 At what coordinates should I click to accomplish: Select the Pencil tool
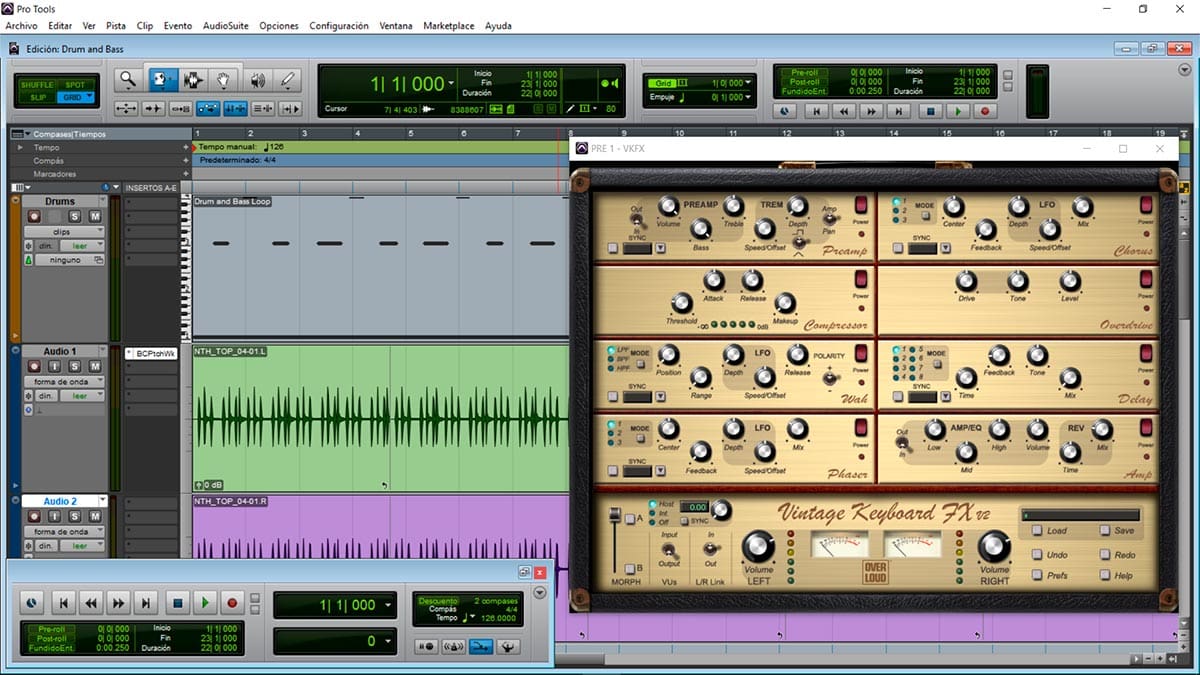[288, 80]
